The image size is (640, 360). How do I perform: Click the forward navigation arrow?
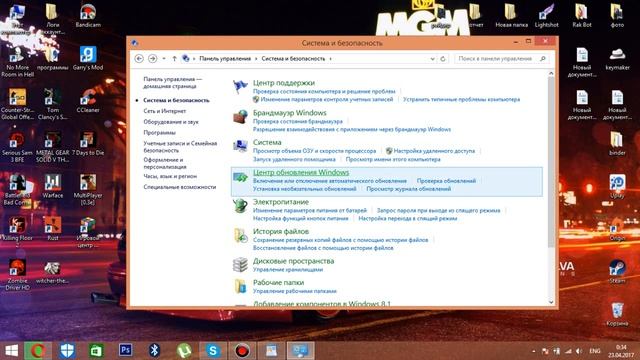pyautogui.click(x=152, y=59)
